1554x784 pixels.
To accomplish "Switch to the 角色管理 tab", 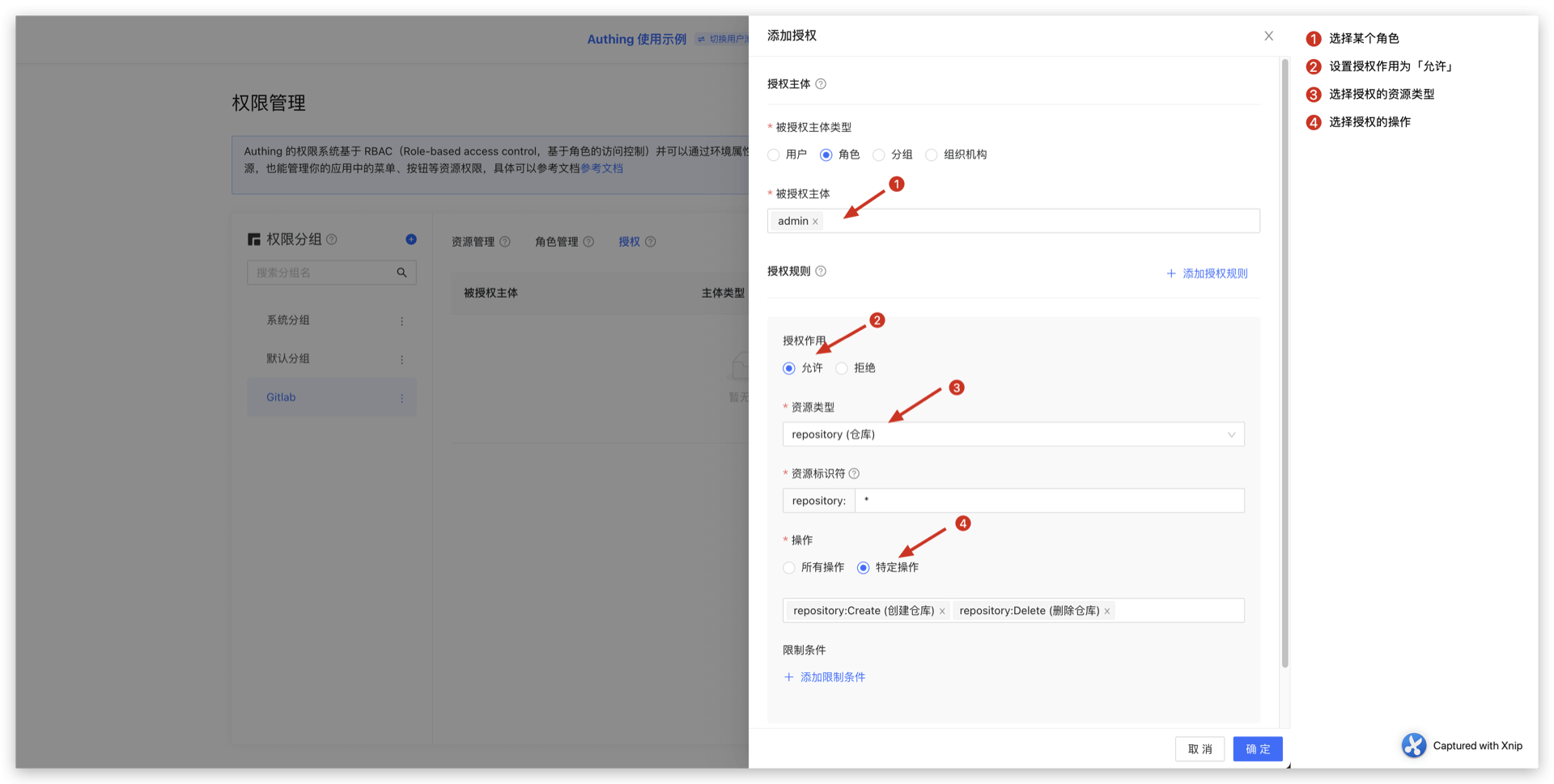I will (x=557, y=242).
